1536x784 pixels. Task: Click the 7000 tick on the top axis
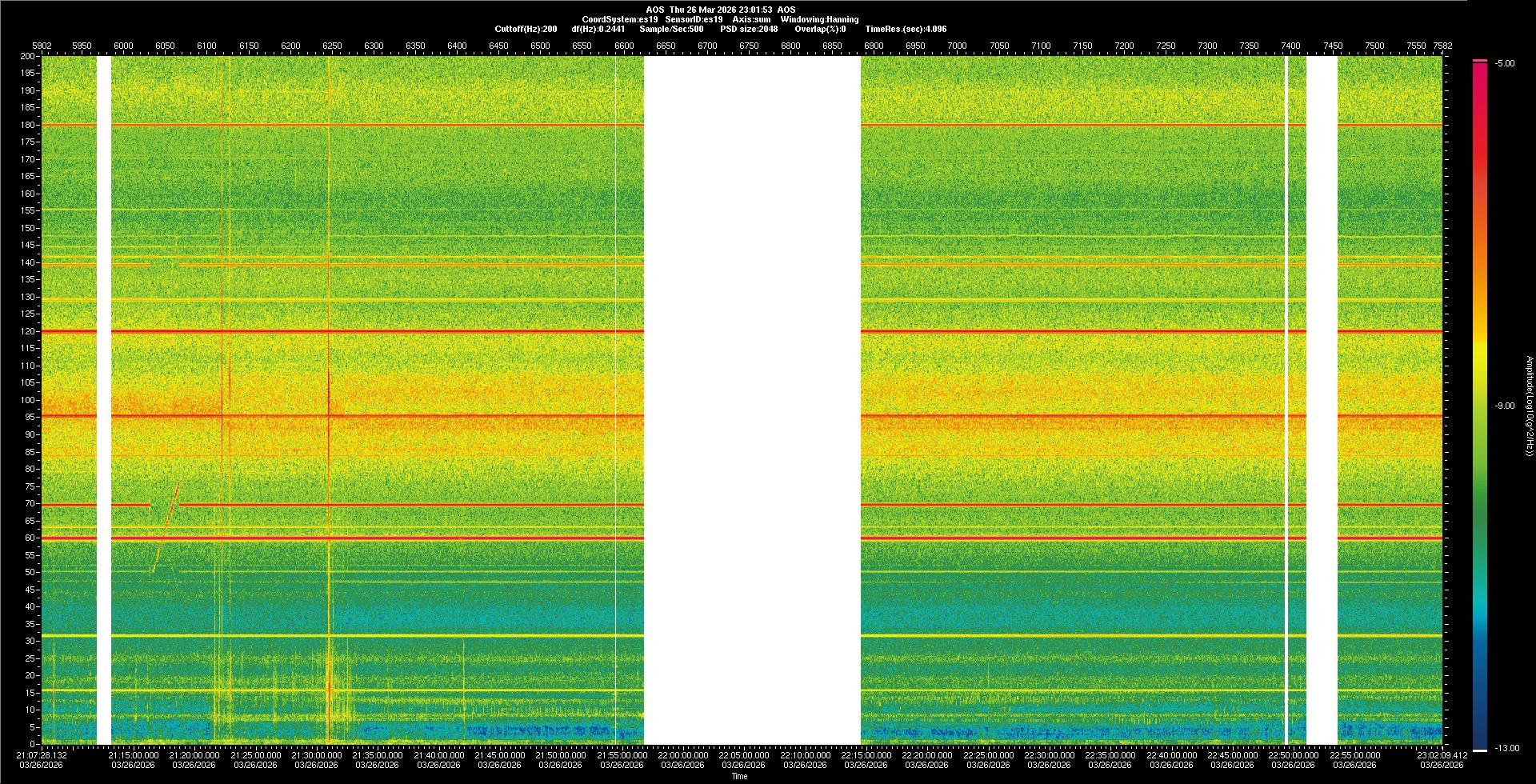pyautogui.click(x=957, y=46)
